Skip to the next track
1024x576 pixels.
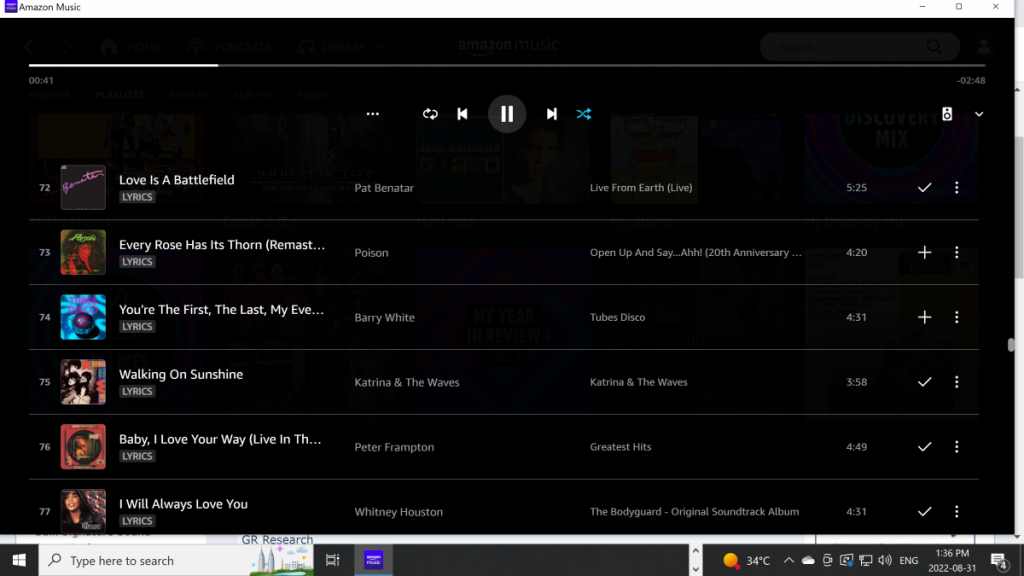point(551,114)
